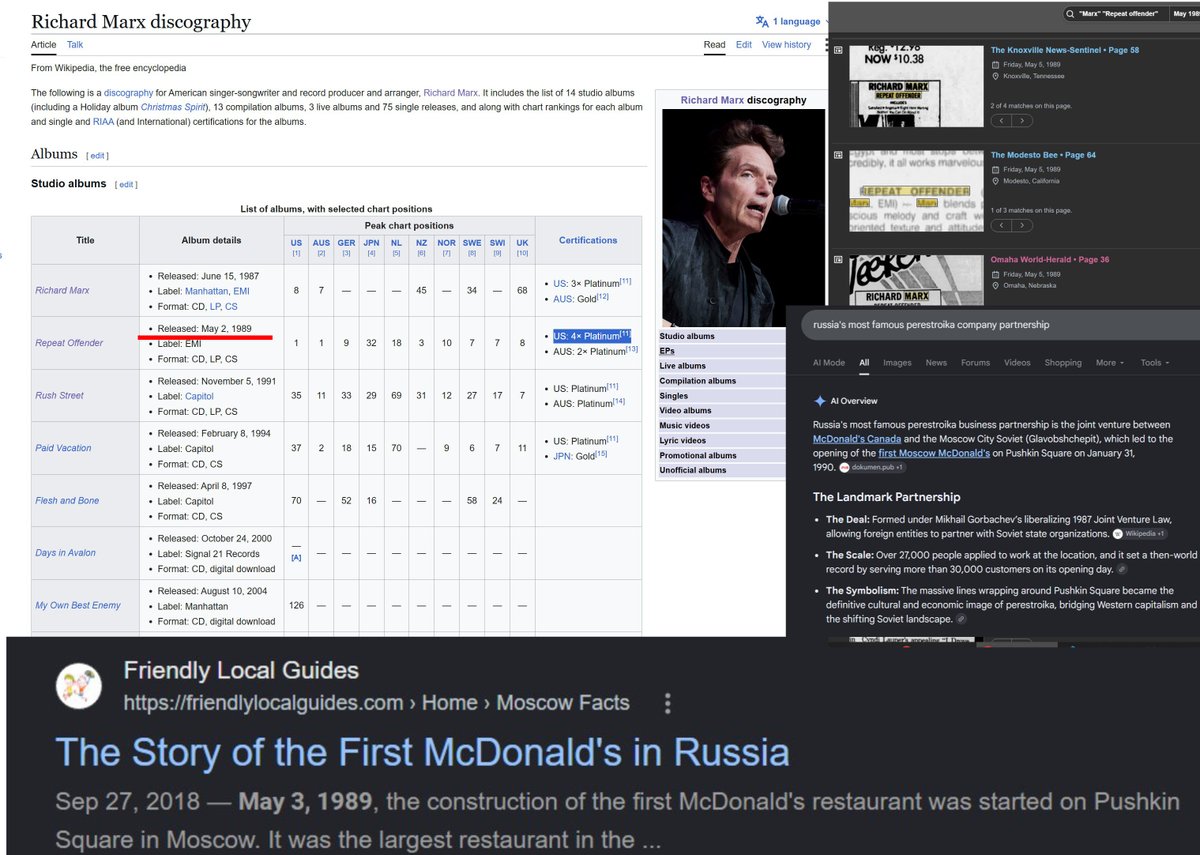Select the Forums tab in Google search
The width and height of the screenshot is (1200, 855).
[x=975, y=363]
